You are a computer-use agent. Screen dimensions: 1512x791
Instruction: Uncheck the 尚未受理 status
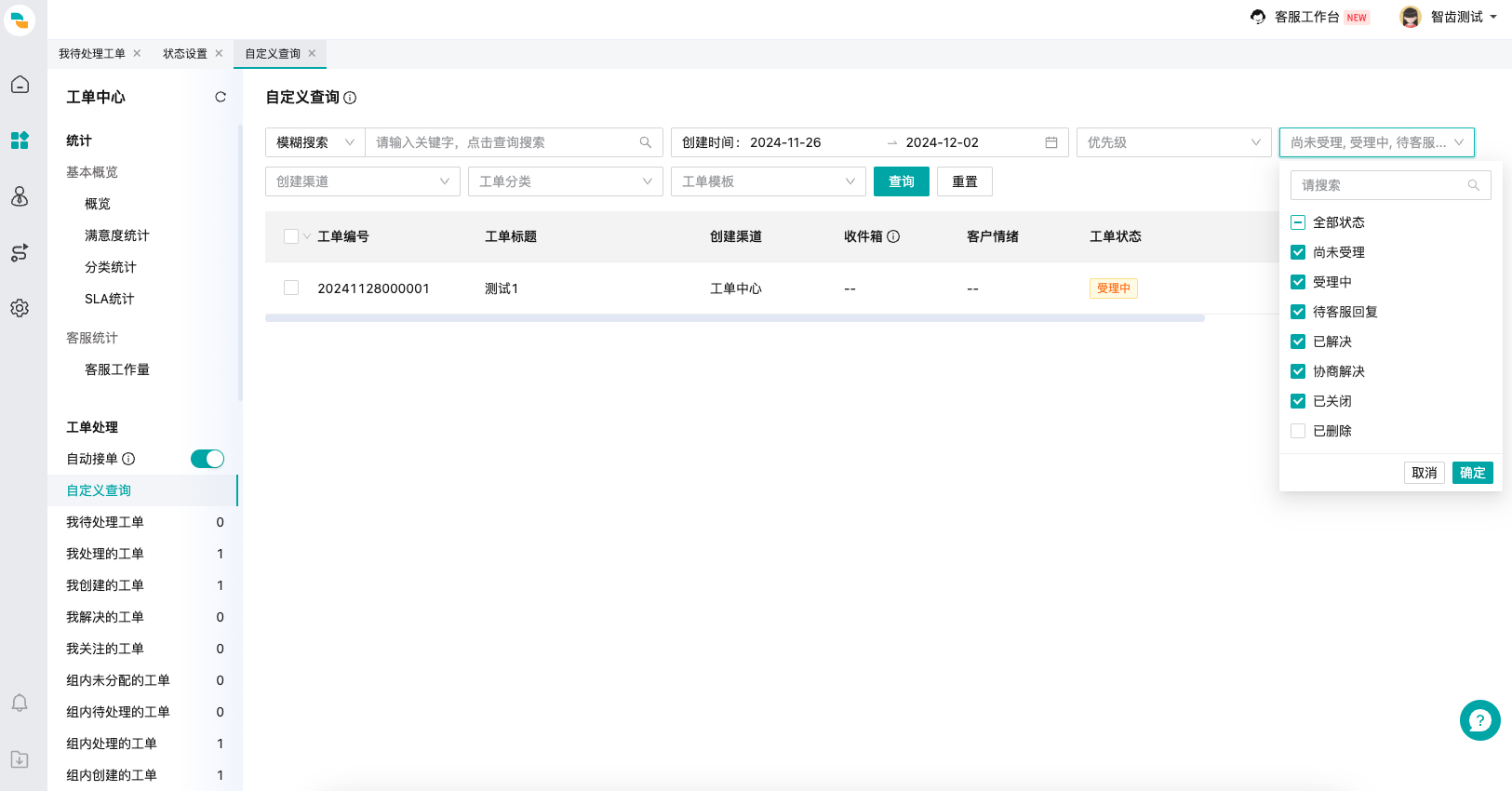[1298, 252]
